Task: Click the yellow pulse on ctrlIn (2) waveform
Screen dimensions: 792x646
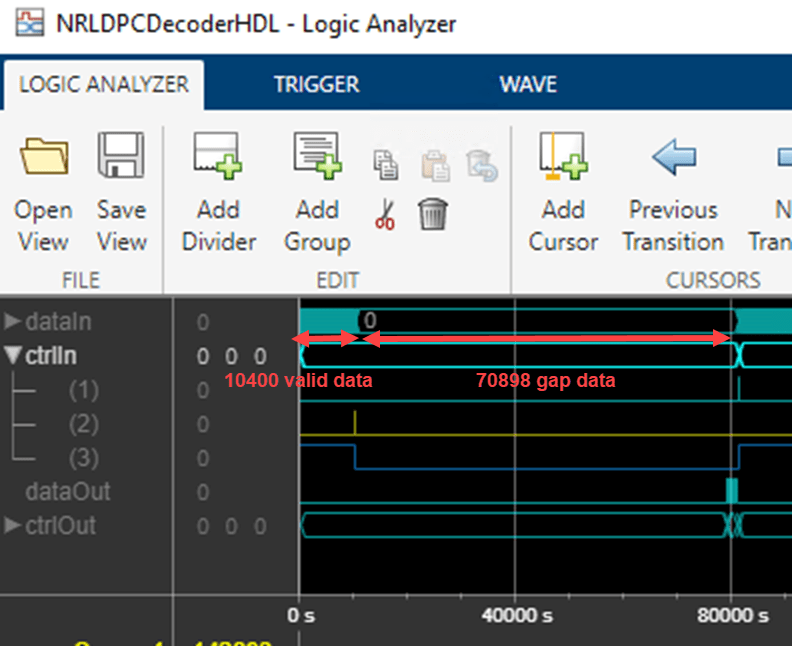Action: (x=355, y=423)
